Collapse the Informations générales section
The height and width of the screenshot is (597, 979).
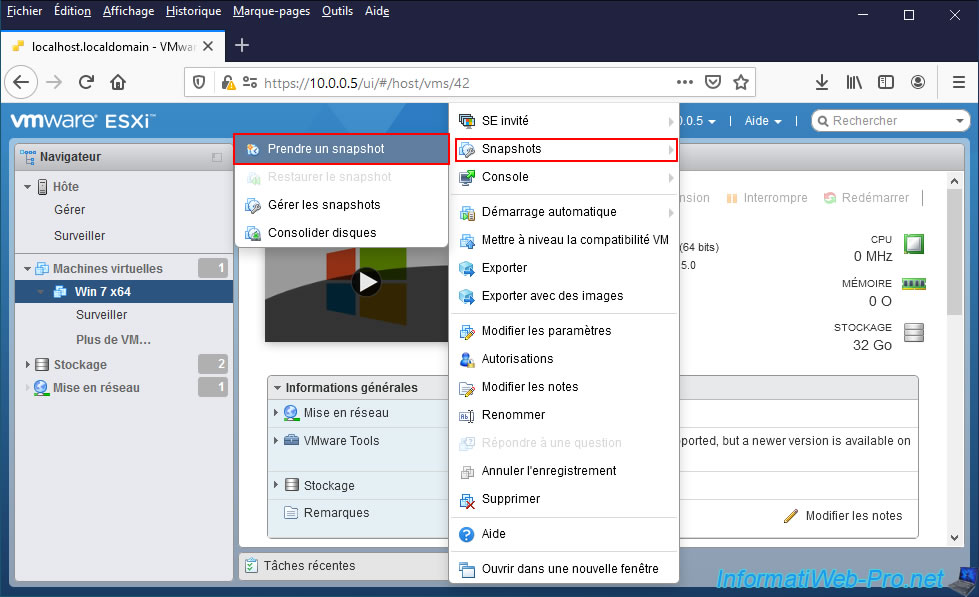tap(277, 388)
